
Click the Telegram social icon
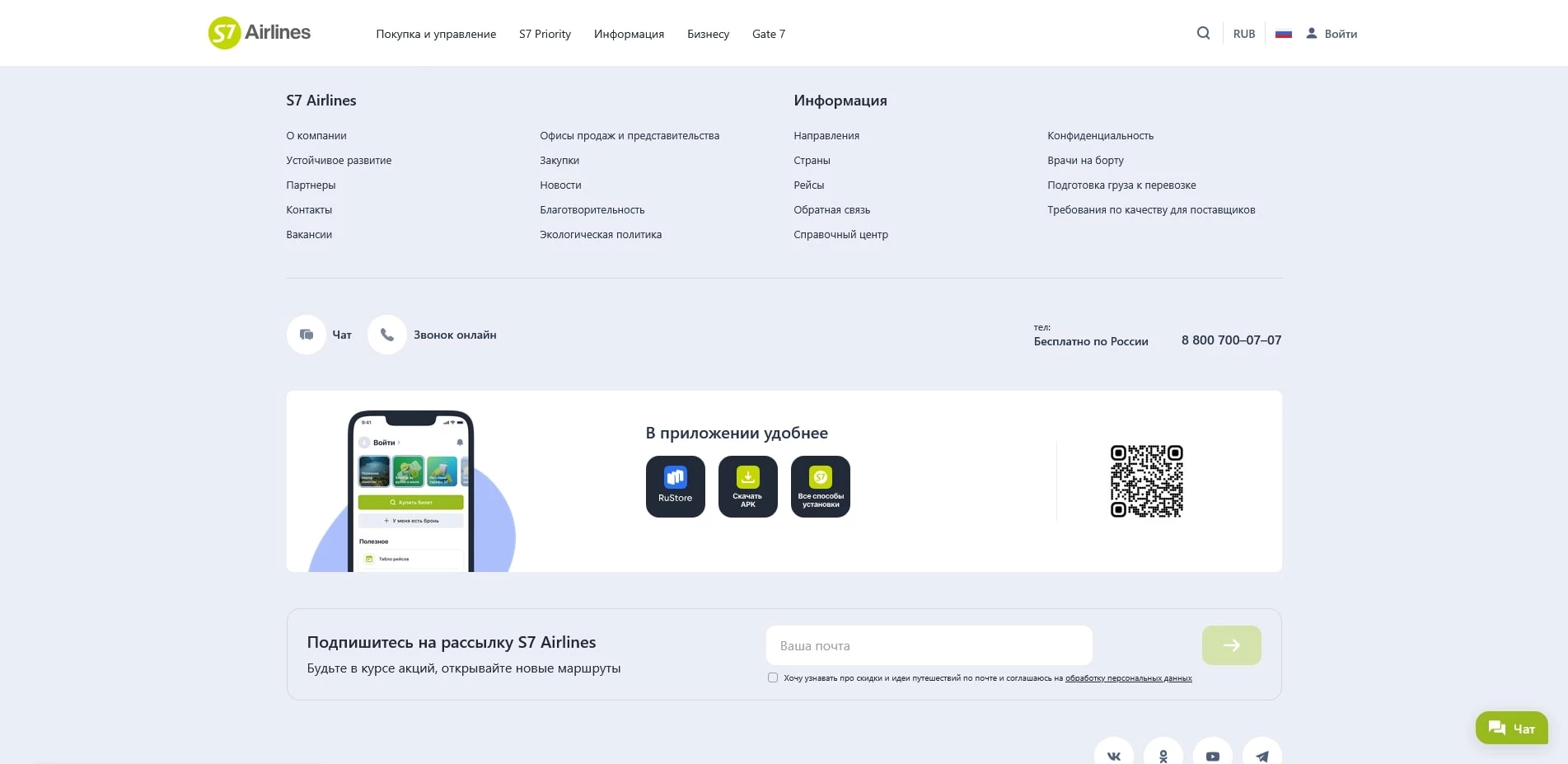tap(1261, 755)
